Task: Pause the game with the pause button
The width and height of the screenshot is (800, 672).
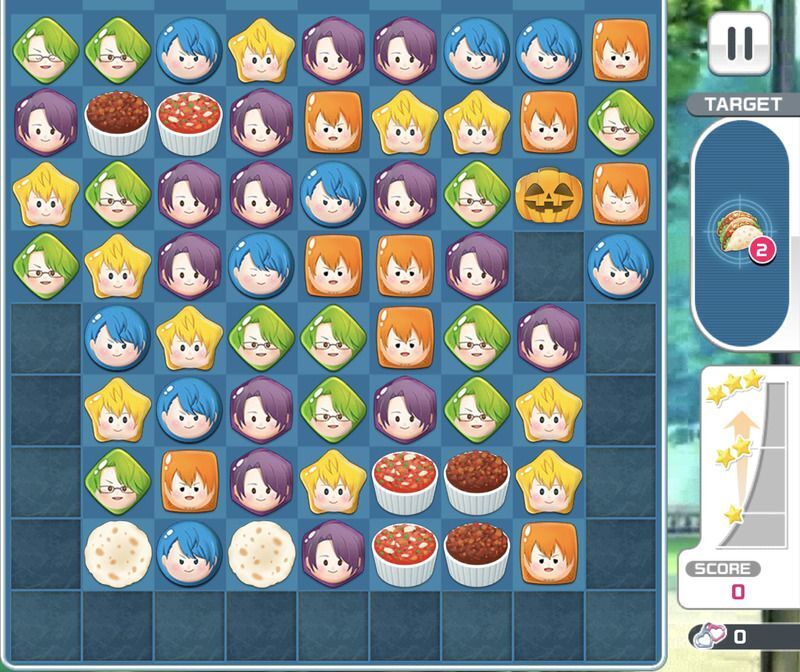Action: 739,44
